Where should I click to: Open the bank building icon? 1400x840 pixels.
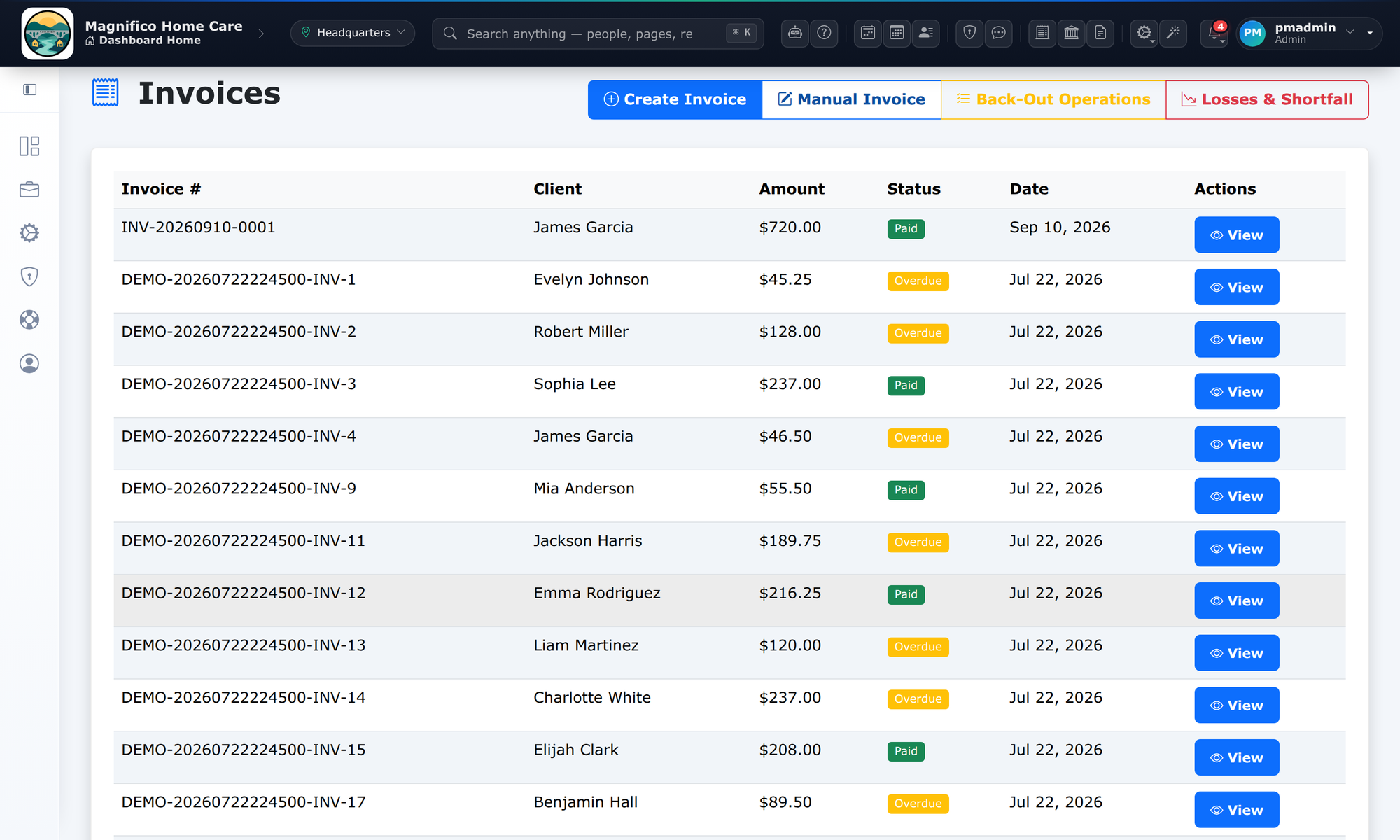pos(1072,33)
